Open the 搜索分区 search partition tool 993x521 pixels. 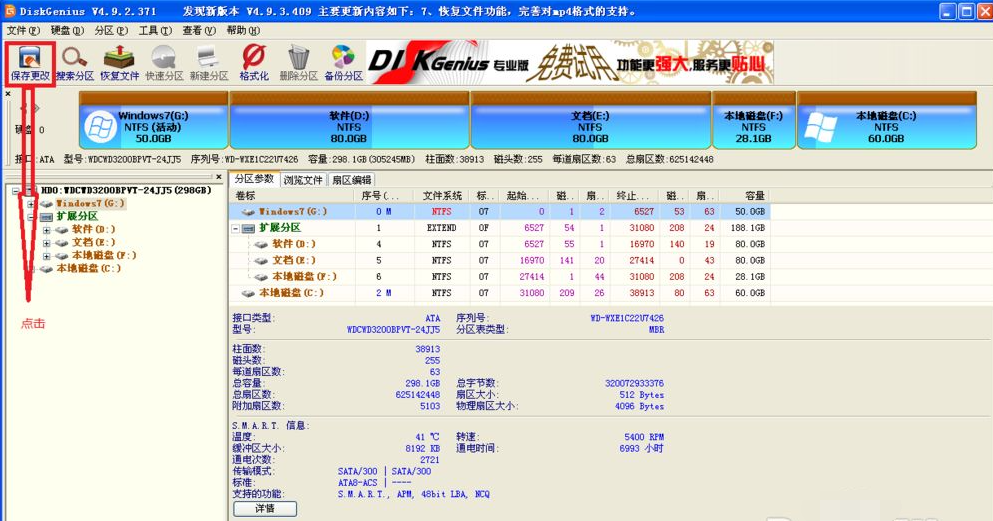pyautogui.click(x=75, y=63)
